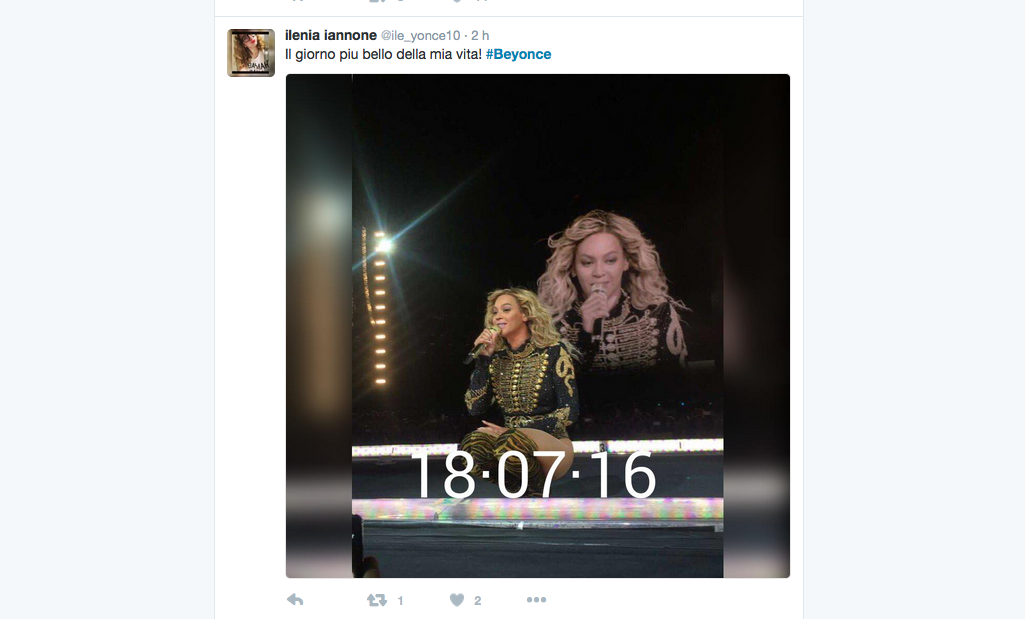Click the large screen projection in the photo
The height and width of the screenshot is (619, 1025).
click(611, 294)
